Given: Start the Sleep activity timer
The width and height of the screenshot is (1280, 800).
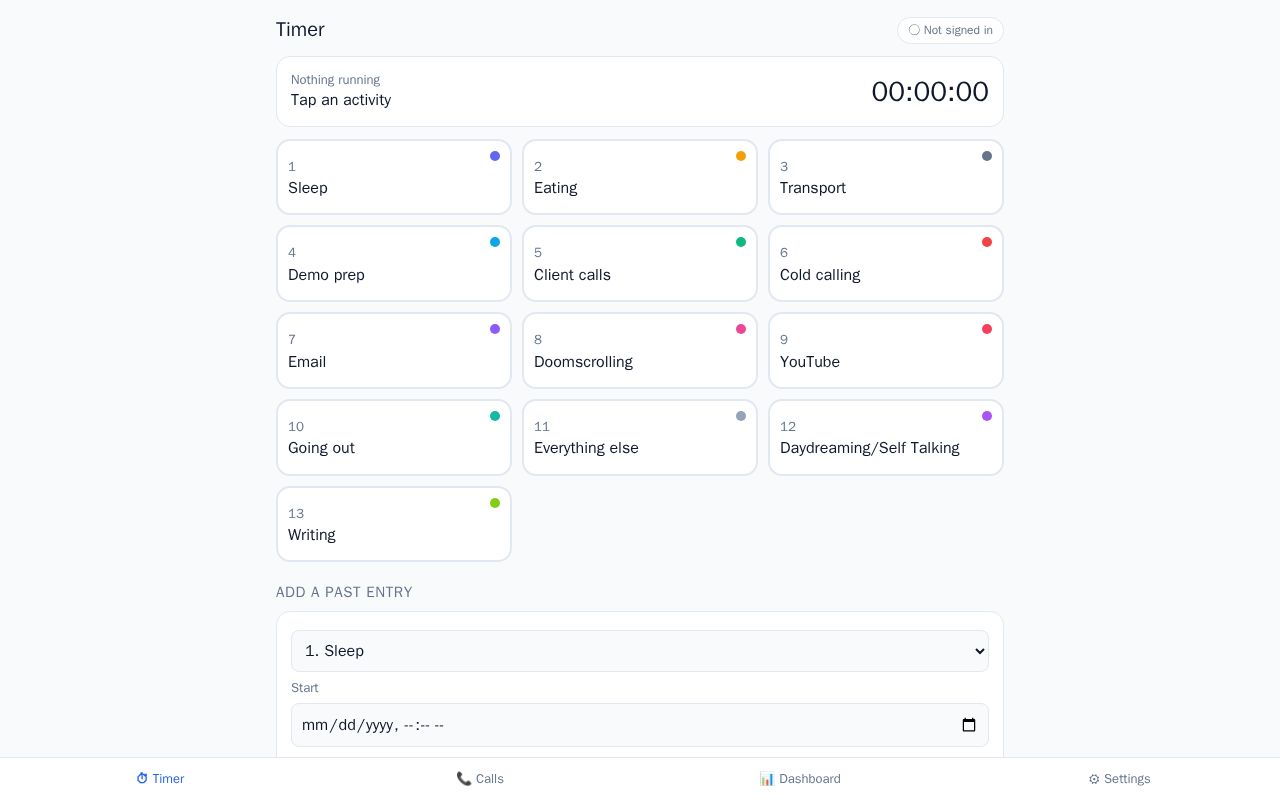Looking at the screenshot, I should 394,177.
